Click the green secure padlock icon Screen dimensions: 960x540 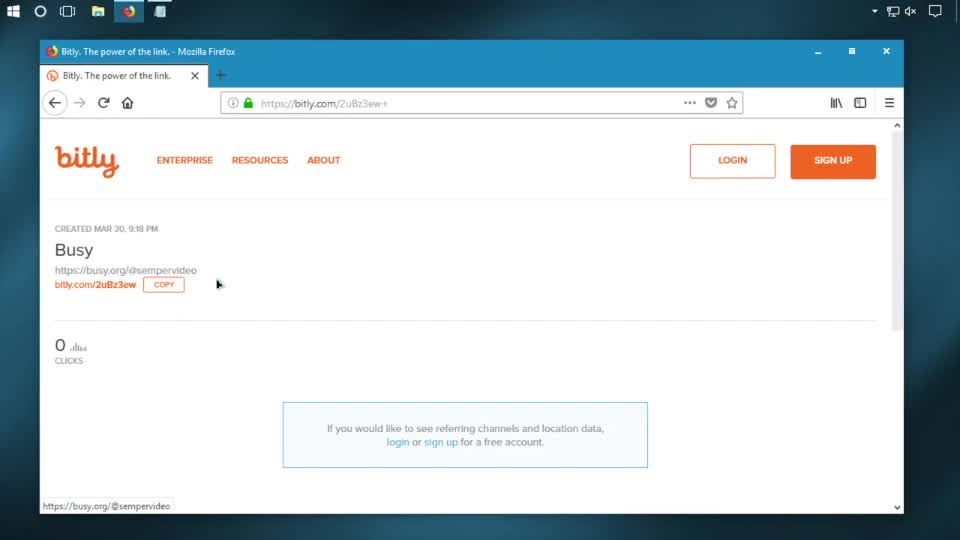point(248,103)
